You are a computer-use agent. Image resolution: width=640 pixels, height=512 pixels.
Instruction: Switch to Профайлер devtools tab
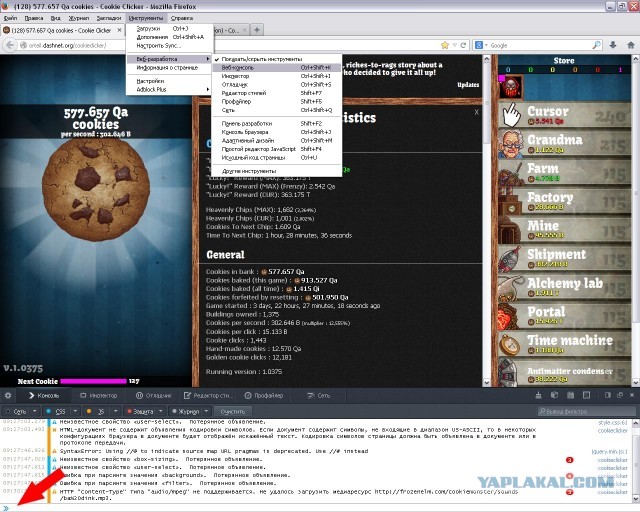pyautogui.click(x=263, y=395)
